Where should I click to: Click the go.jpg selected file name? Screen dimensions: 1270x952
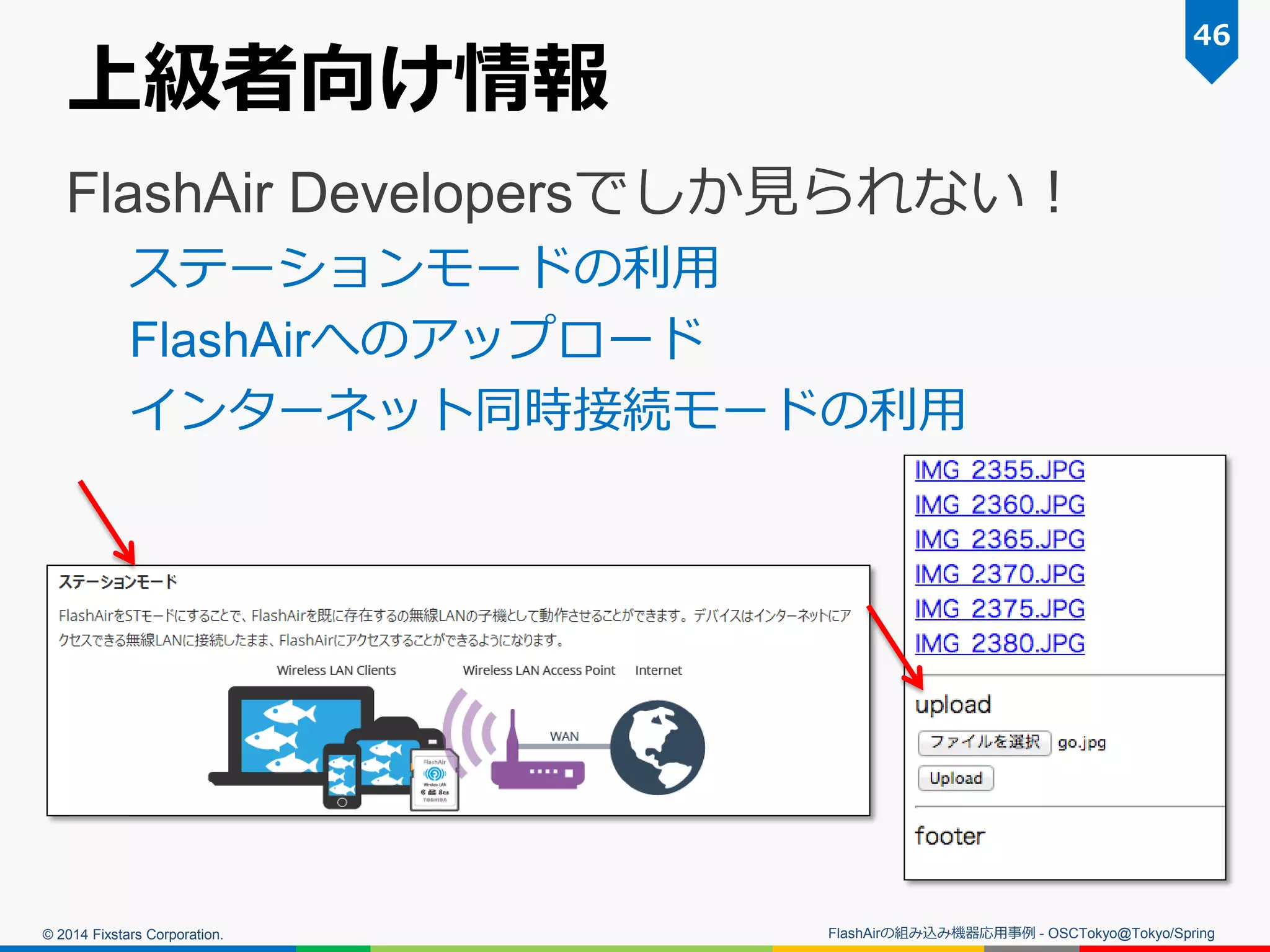tap(1082, 743)
